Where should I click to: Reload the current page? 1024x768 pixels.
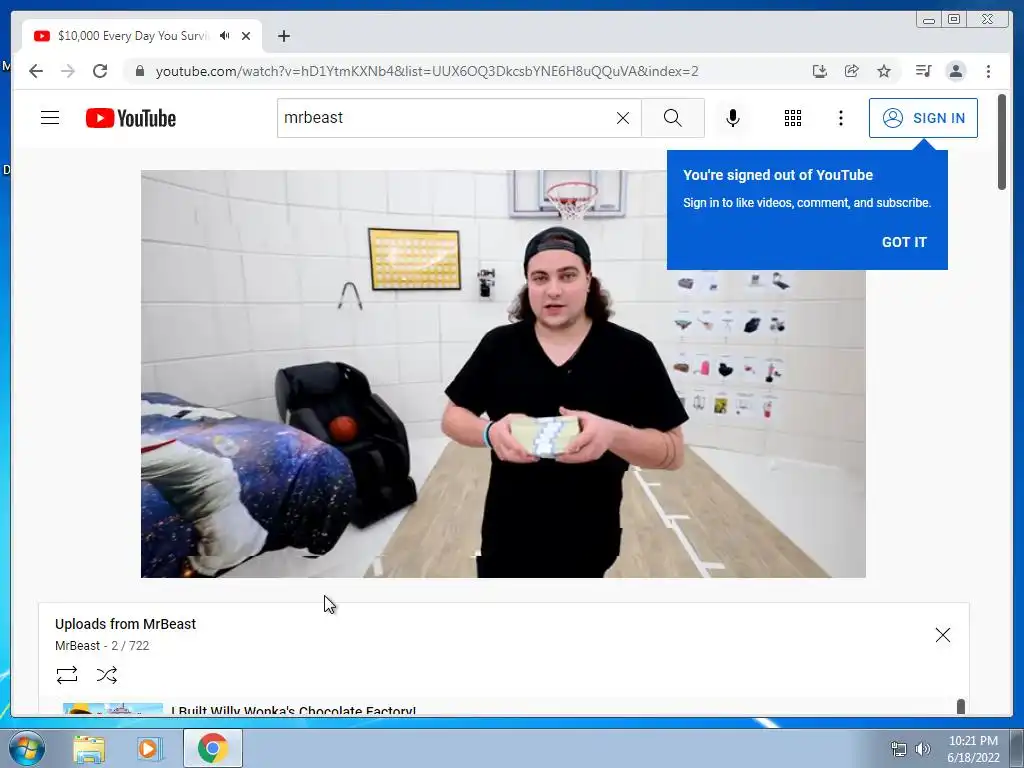pos(100,71)
